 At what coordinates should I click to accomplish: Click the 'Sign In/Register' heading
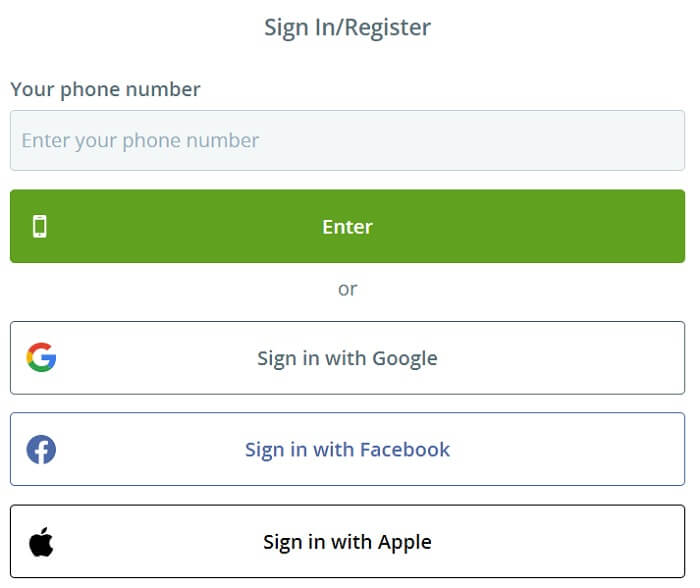[347, 28]
